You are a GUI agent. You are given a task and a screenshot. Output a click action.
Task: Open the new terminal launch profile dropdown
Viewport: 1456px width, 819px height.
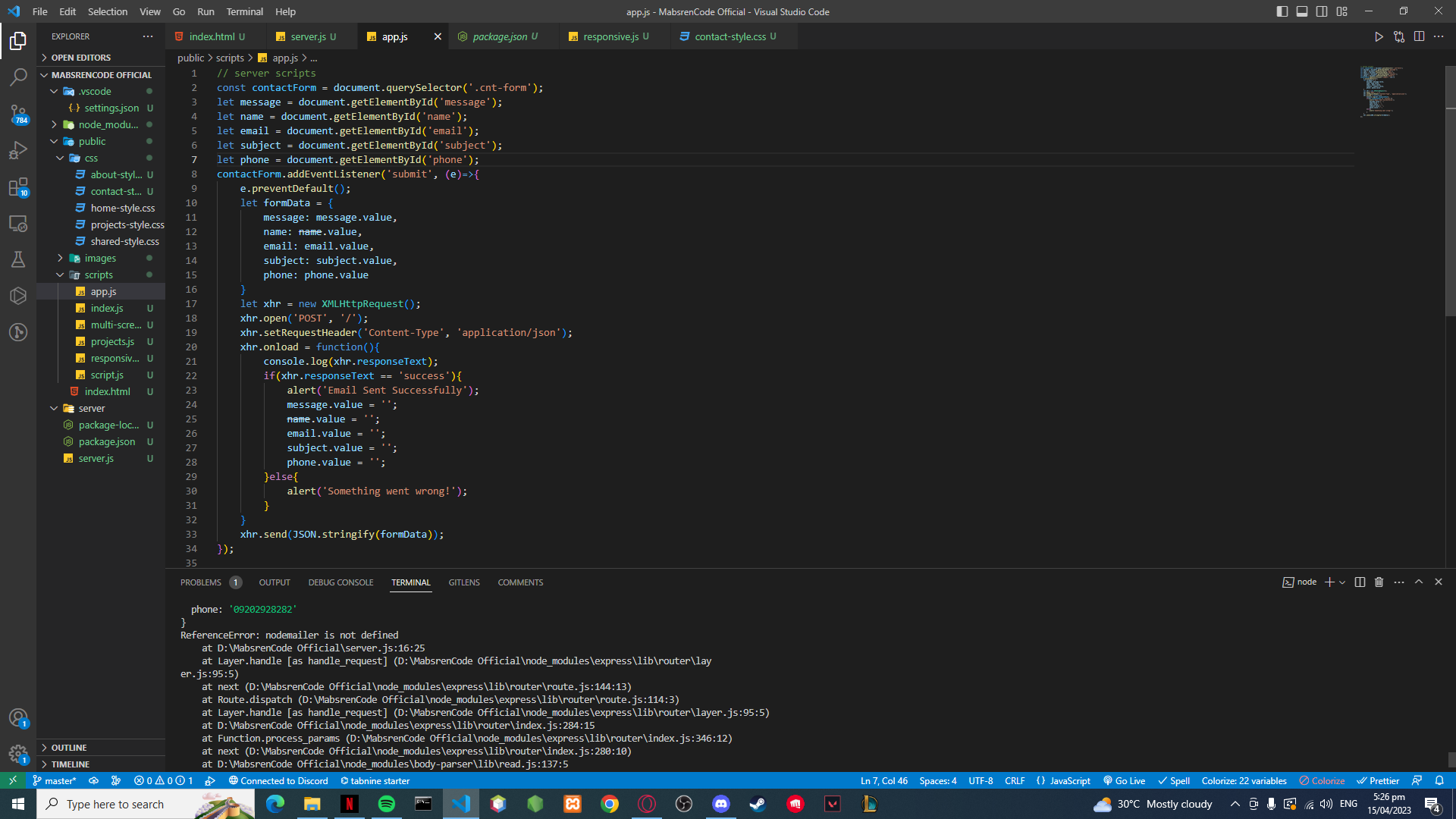[x=1342, y=582]
